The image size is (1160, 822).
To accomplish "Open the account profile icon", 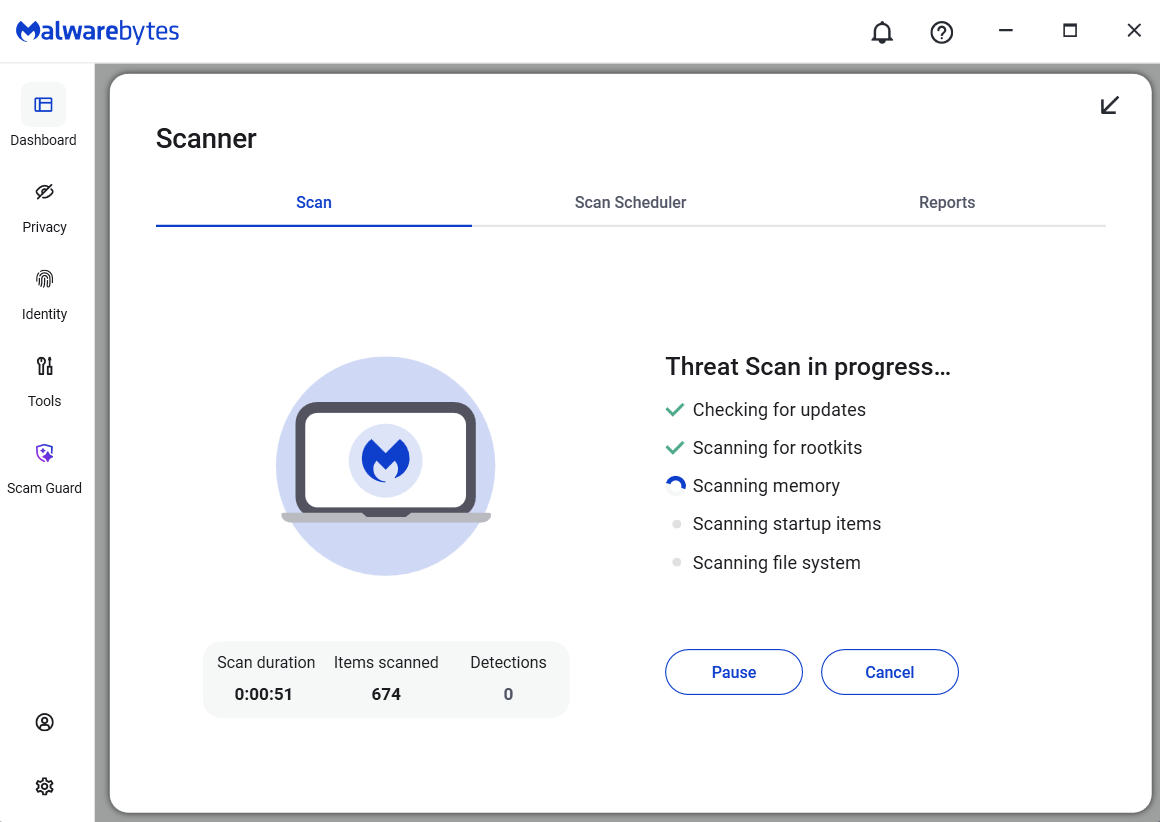I will pyautogui.click(x=44, y=722).
